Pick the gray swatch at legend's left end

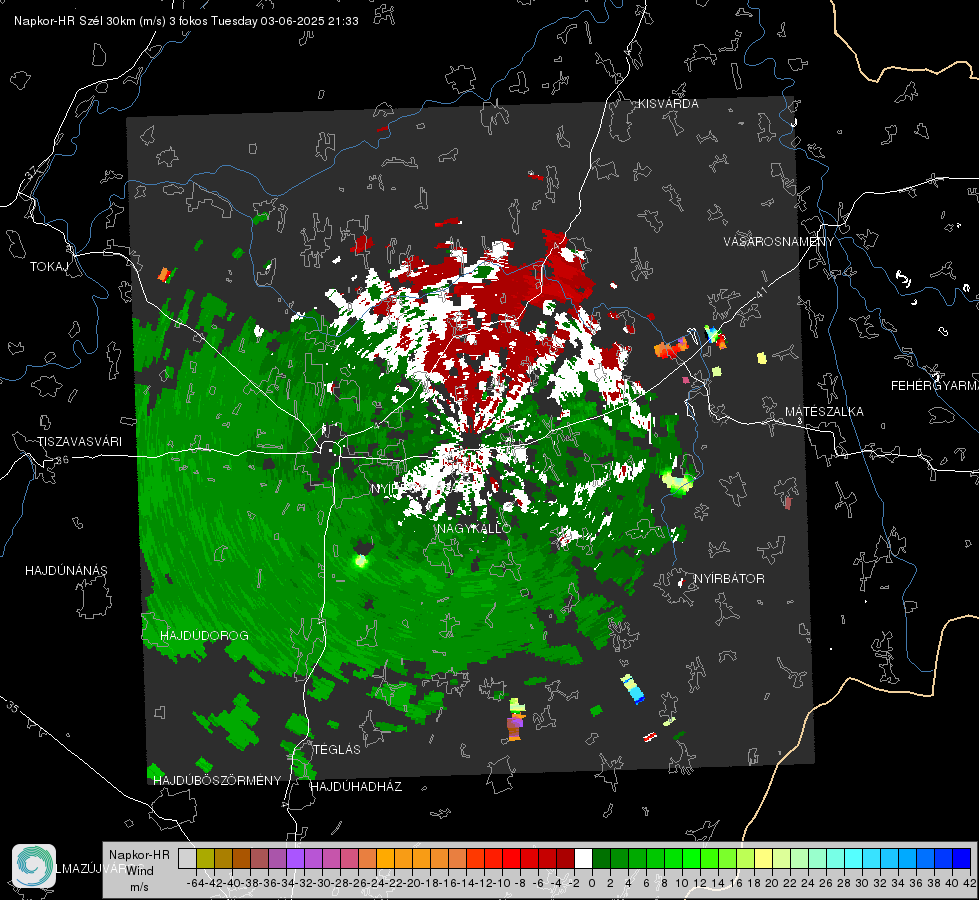(187, 858)
